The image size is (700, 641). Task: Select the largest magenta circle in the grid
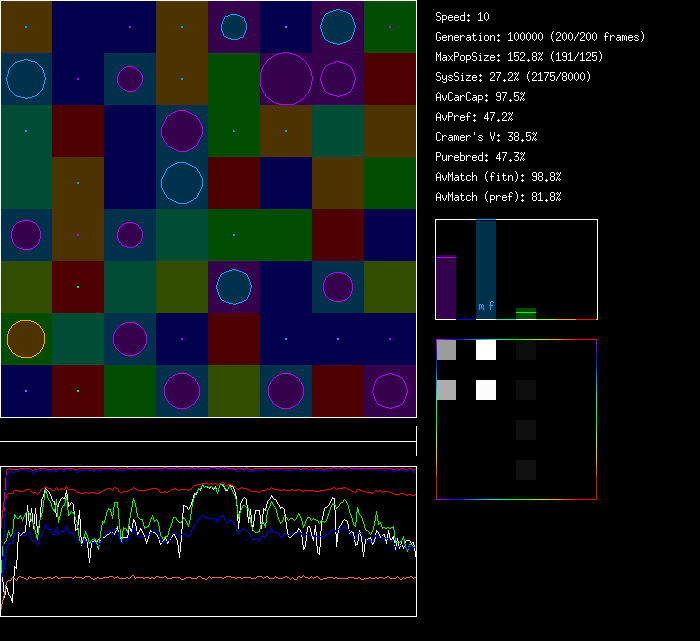coord(286,79)
